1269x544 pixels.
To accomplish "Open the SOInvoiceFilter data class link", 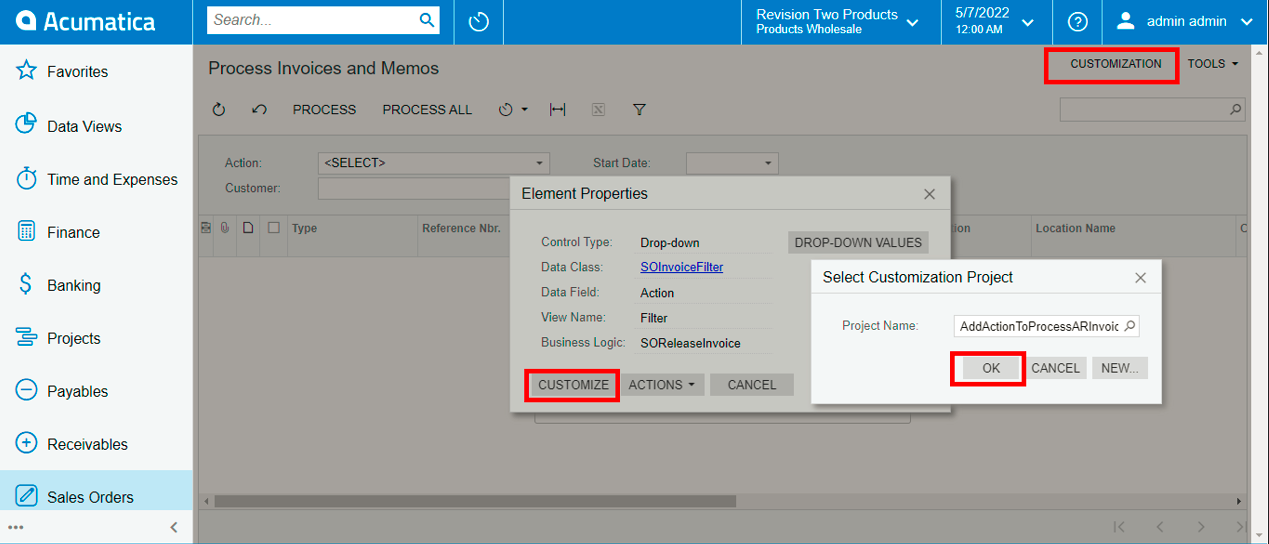I will pos(681,267).
